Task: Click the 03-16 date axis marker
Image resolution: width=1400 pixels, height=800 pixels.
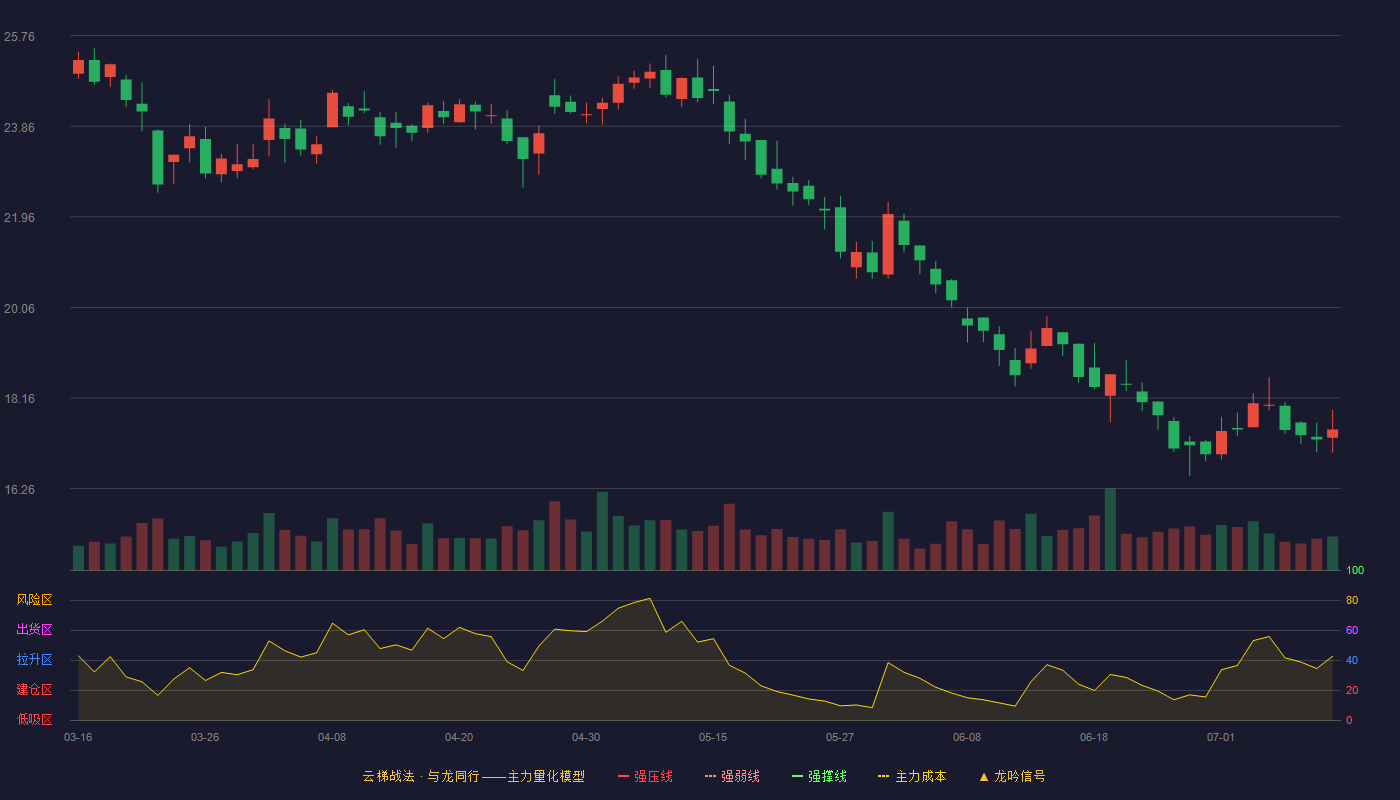Action: pos(78,737)
